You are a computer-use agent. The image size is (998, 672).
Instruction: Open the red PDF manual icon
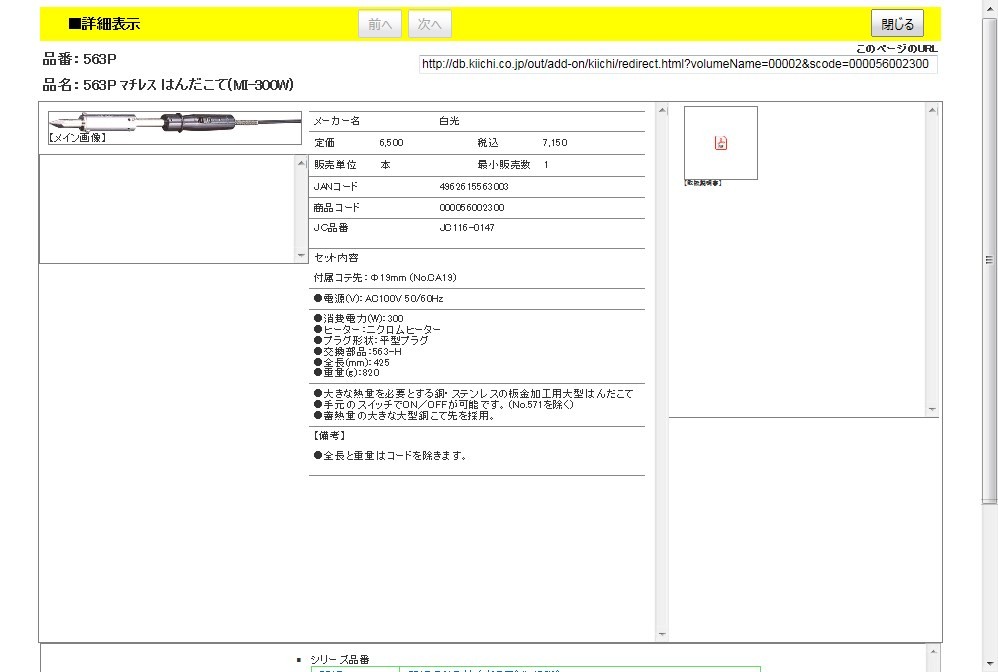[x=721, y=143]
